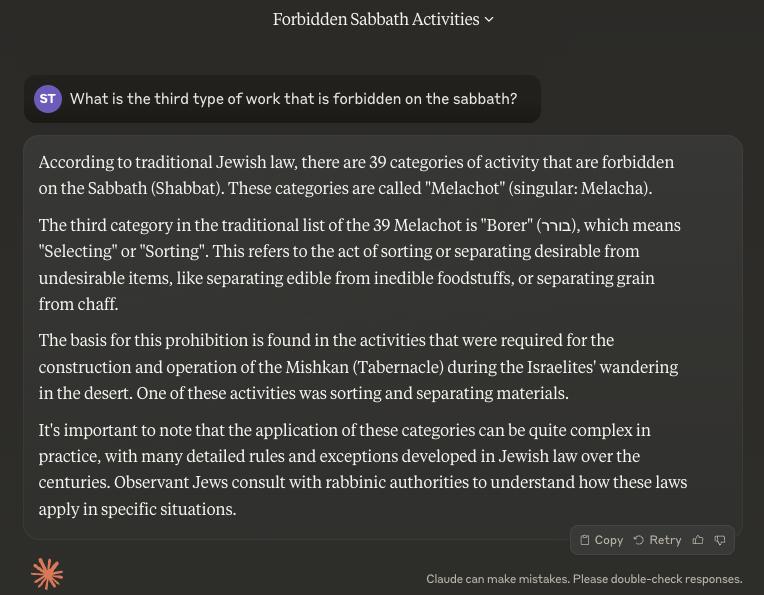Click the thumbs up feedback icon

coord(698,540)
